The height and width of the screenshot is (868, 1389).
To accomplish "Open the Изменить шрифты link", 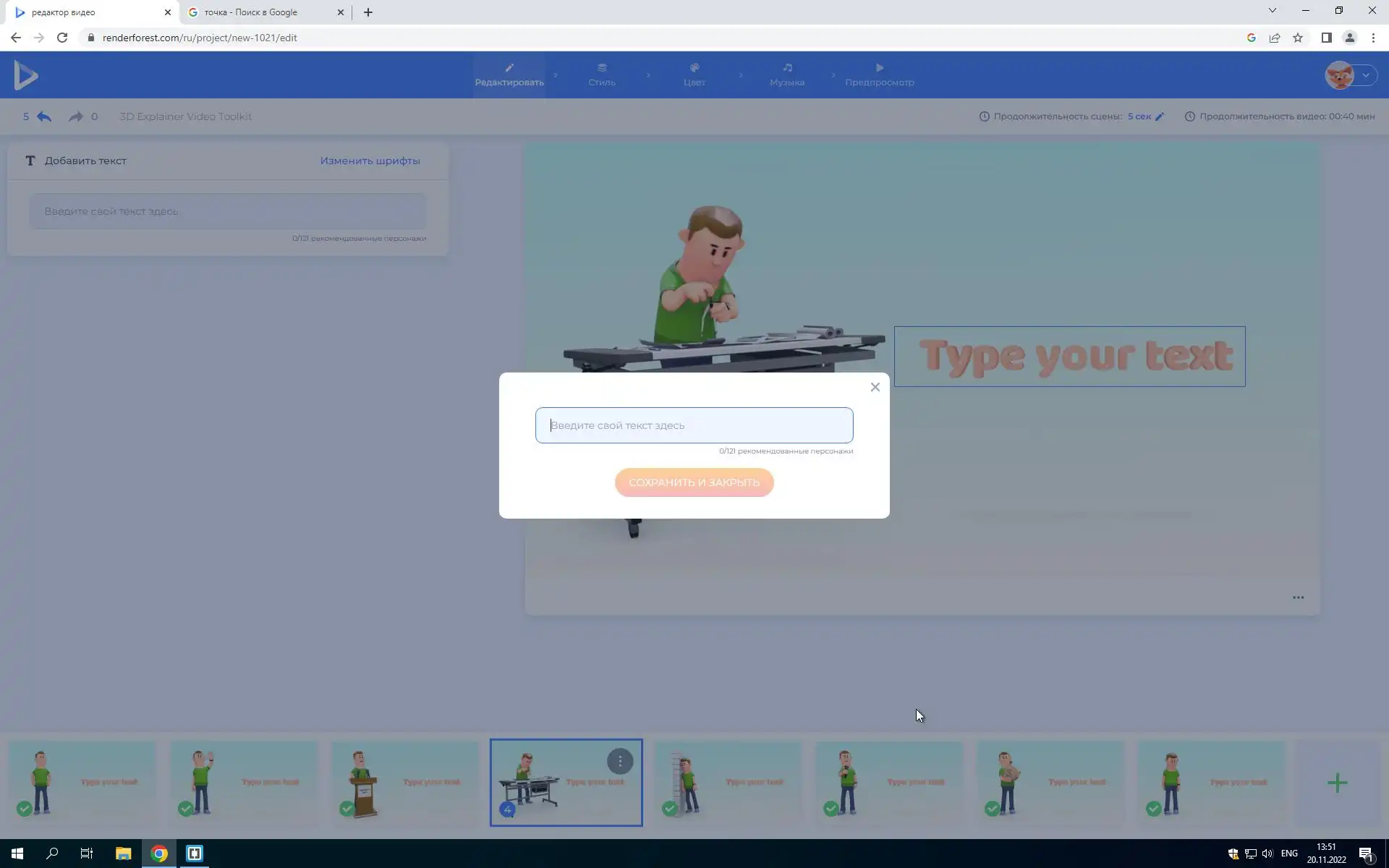I will pos(370,161).
